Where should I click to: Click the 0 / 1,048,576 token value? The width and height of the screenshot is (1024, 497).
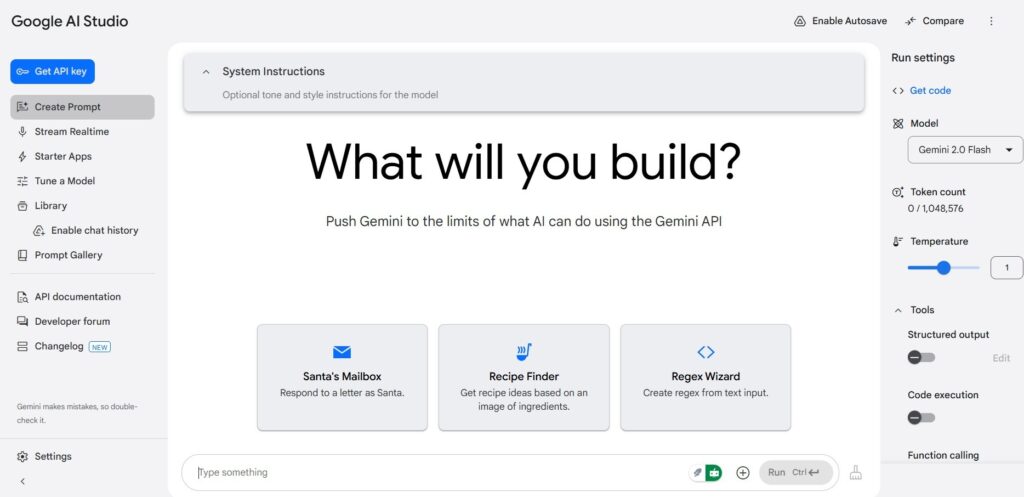pyautogui.click(x=935, y=209)
